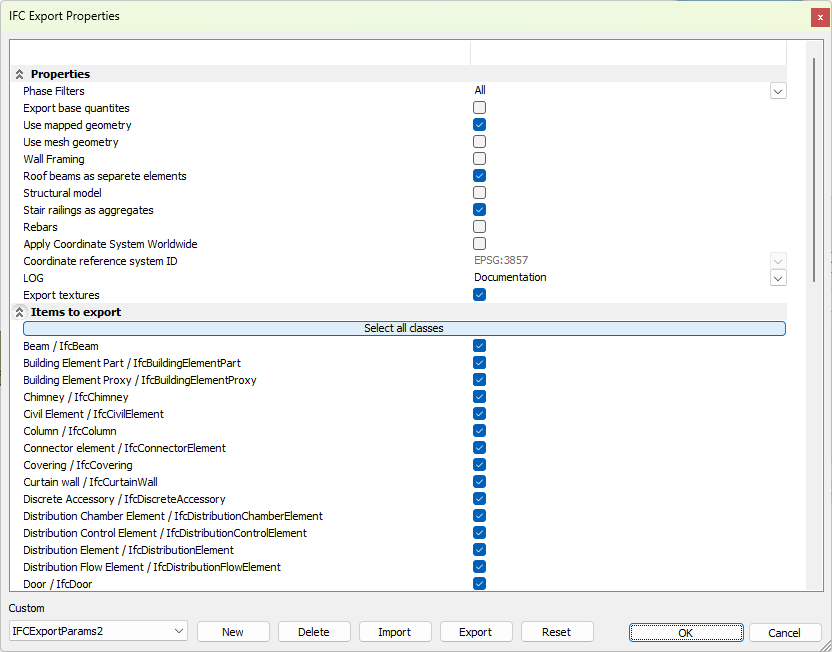Uncheck Door / IfcDoor class
The width and height of the screenshot is (832, 652).
pos(480,584)
